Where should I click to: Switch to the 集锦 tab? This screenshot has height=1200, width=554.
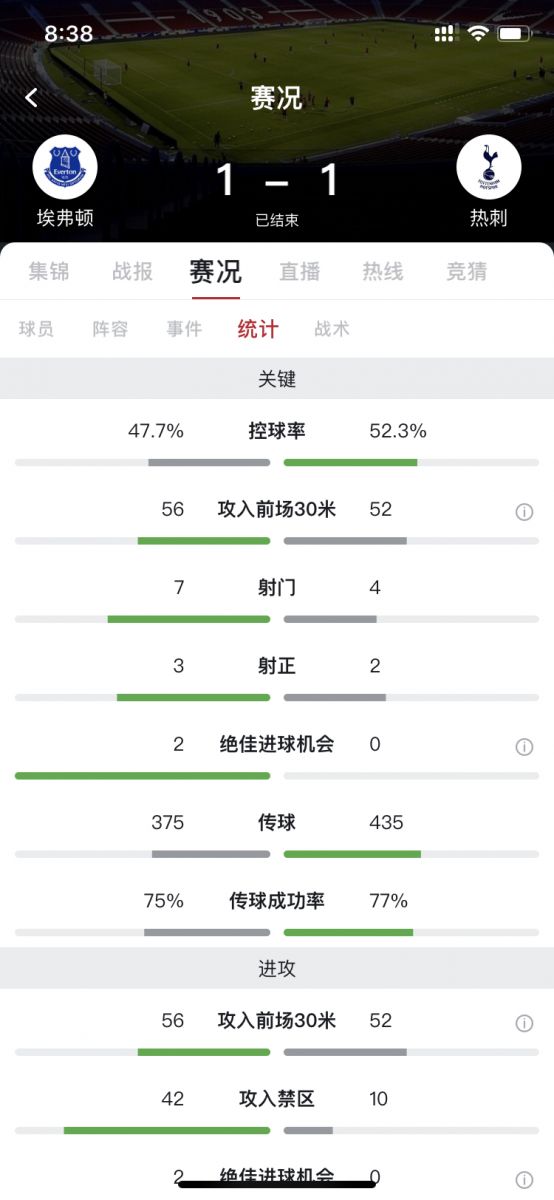coord(48,271)
